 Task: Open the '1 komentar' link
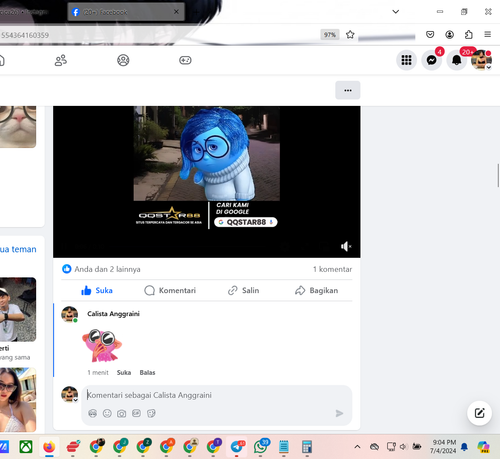pyautogui.click(x=332, y=269)
